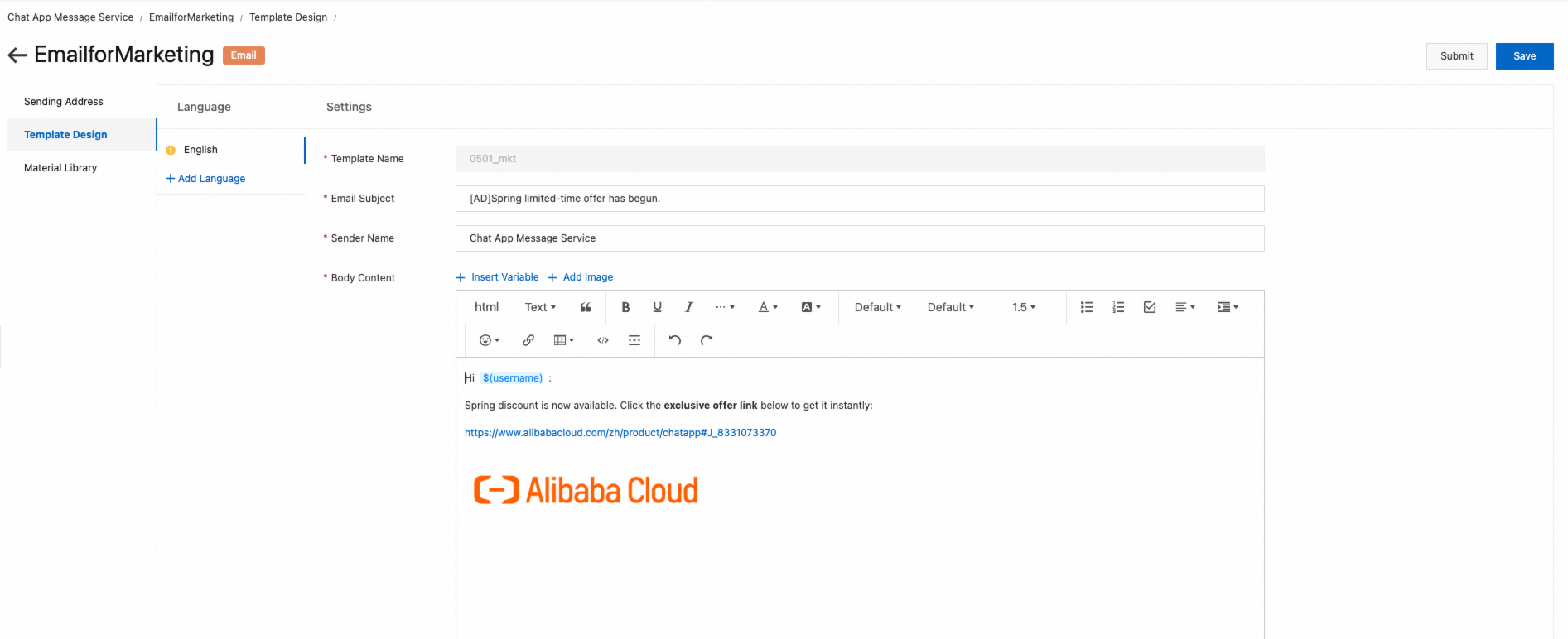Apply underline formatting
Screen dimensions: 1568x639
[x=657, y=307]
